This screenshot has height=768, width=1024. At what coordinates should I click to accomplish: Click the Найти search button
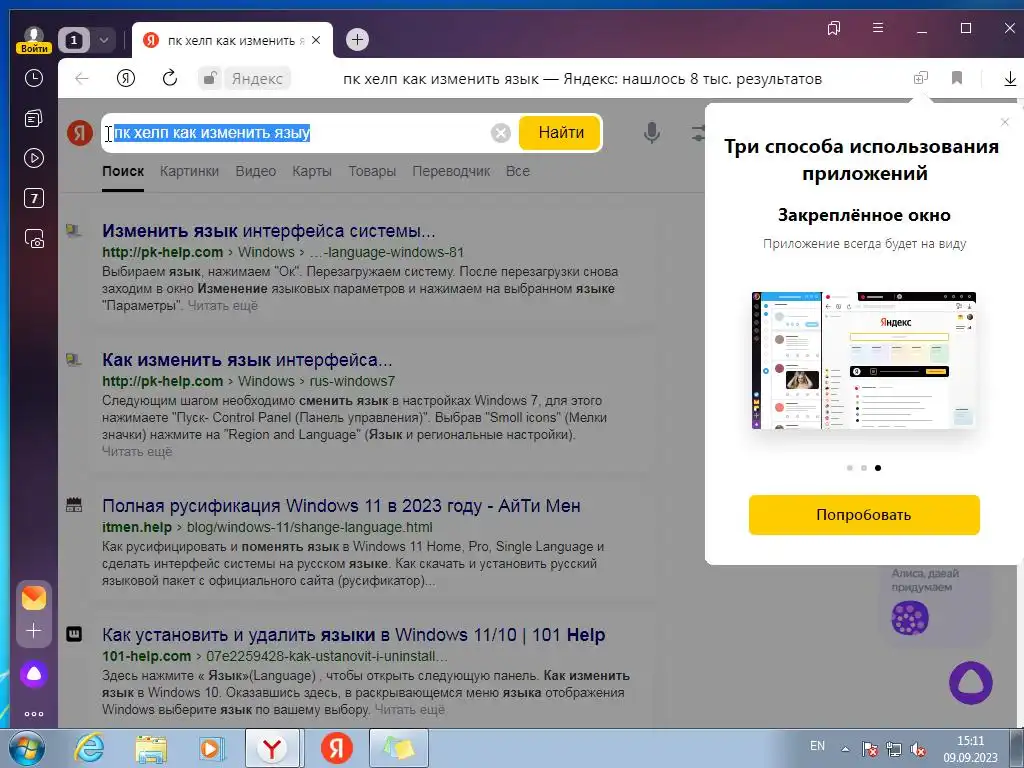coord(560,133)
